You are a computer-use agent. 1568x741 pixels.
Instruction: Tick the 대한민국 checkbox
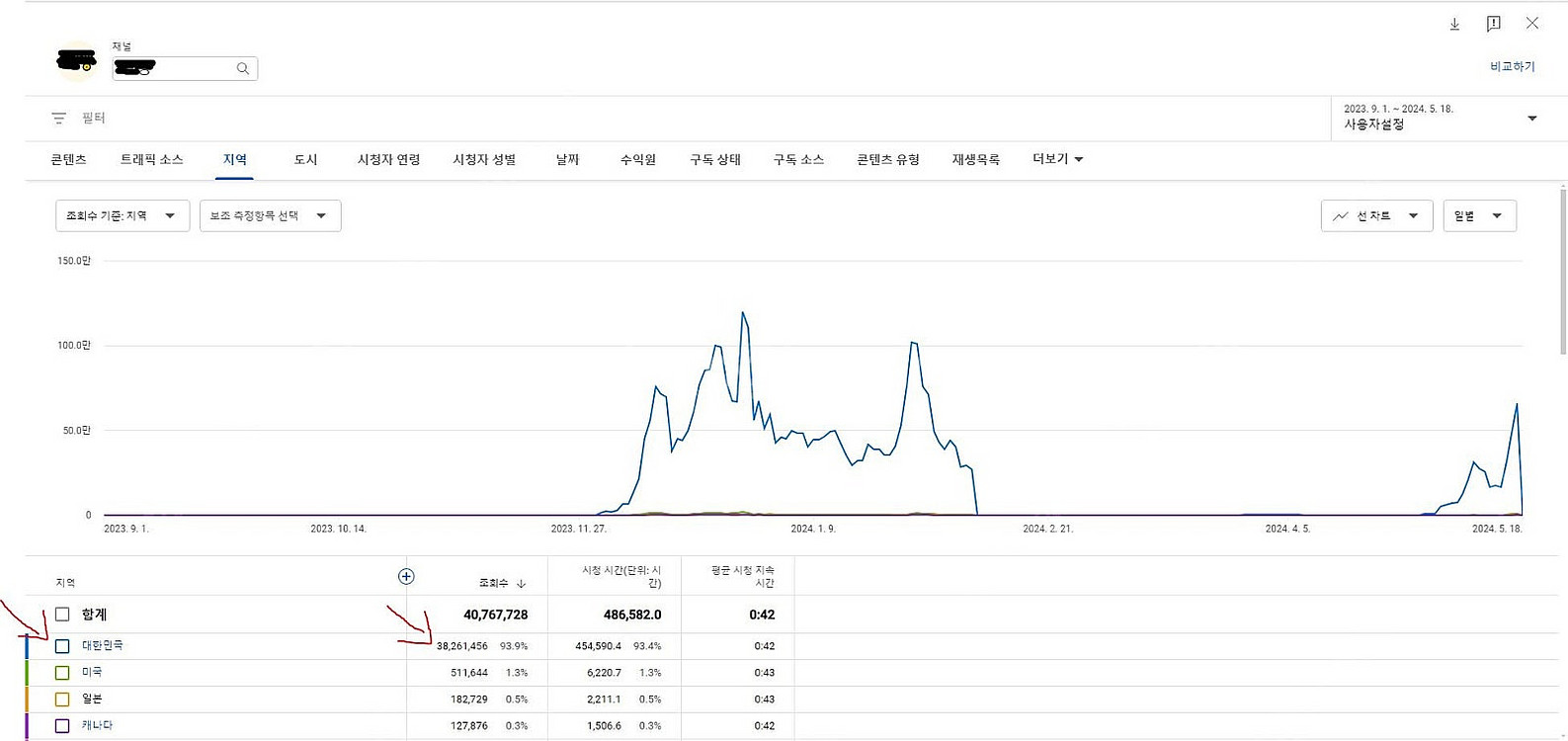pyautogui.click(x=62, y=646)
